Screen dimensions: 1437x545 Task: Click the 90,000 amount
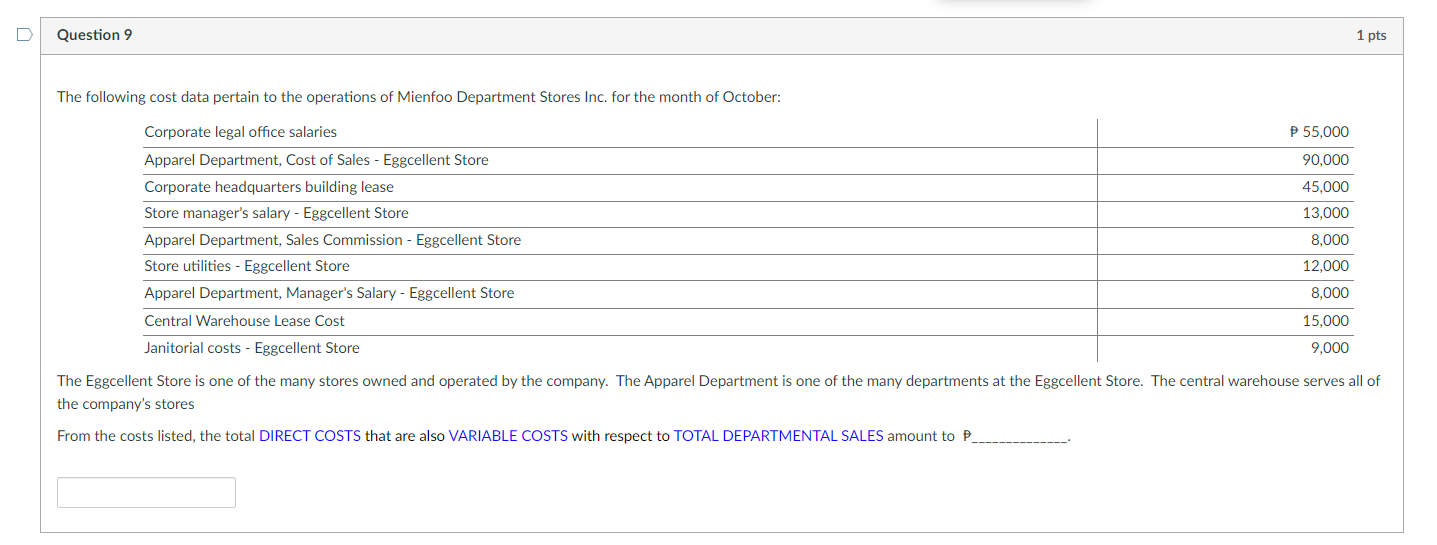click(1325, 160)
